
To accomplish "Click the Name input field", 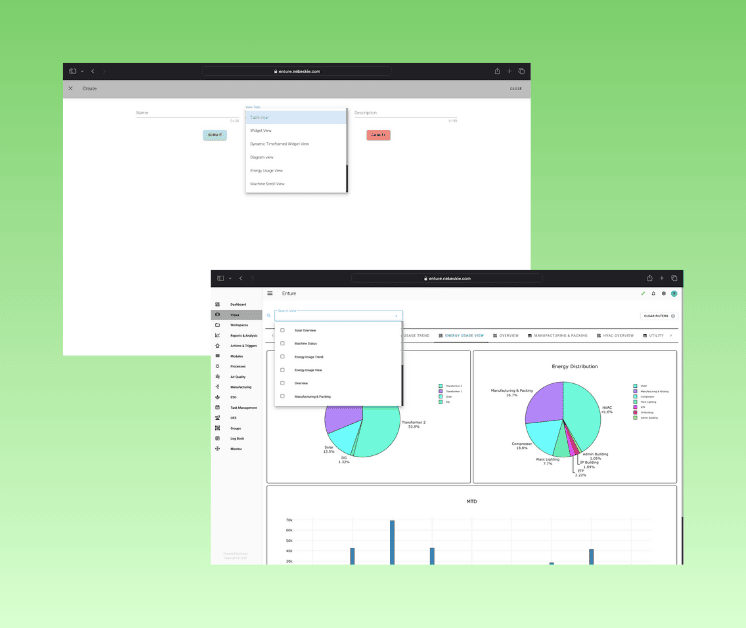I will pyautogui.click(x=187, y=113).
